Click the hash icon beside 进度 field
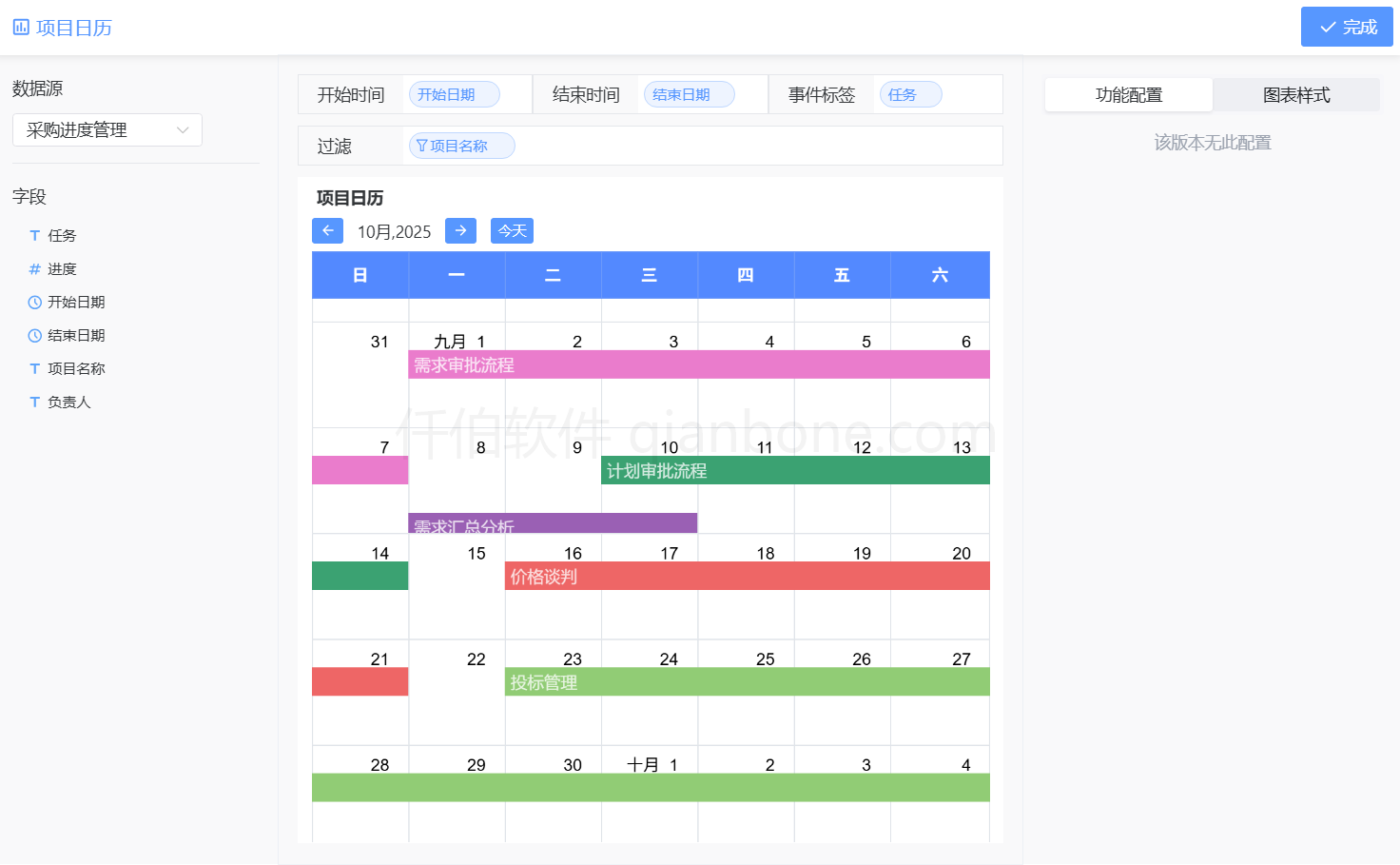 (35, 269)
